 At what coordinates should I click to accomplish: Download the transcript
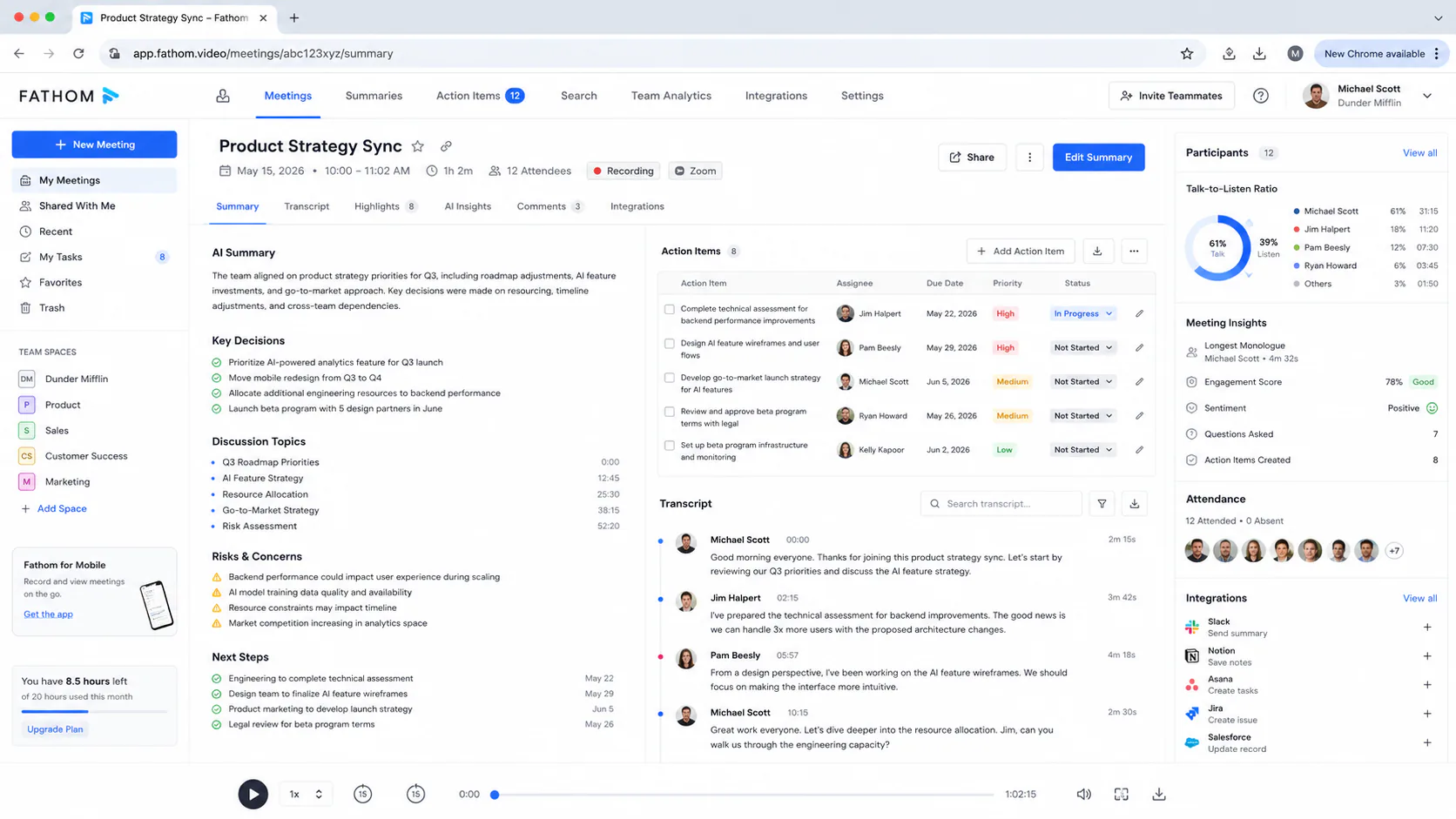[1135, 504]
